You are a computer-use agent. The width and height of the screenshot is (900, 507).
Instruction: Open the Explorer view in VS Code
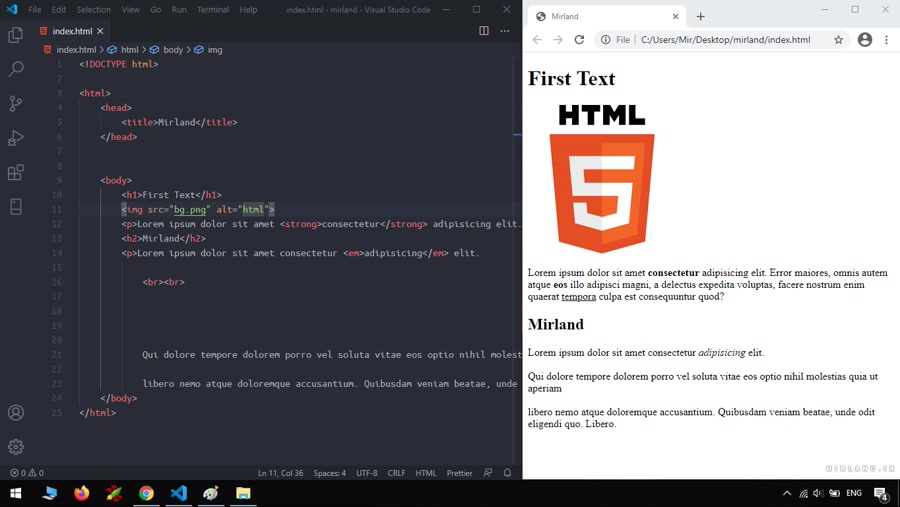click(x=15, y=35)
